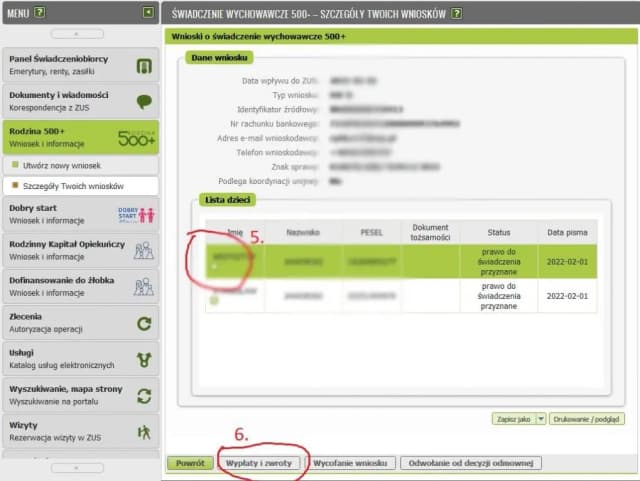Click the Wypłaty i zwroty button
This screenshot has height=481, width=640.
pos(260,464)
